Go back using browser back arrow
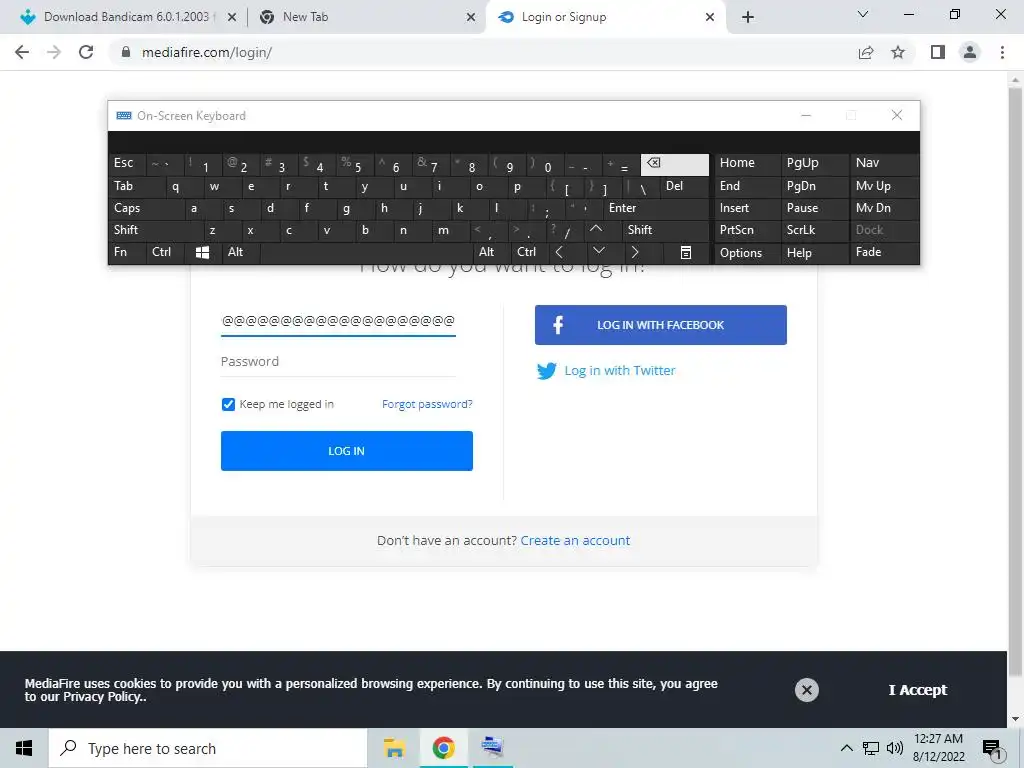The height and width of the screenshot is (768, 1024). click(x=22, y=52)
